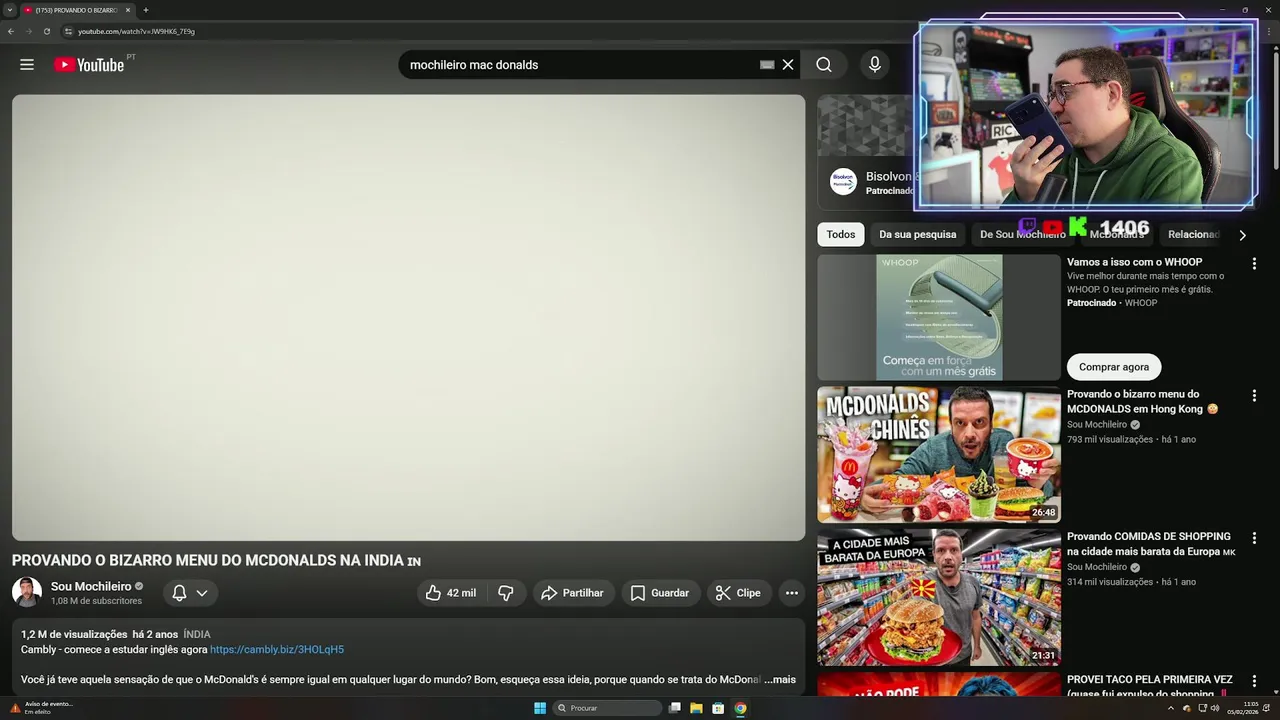
Task: Click the main video player area
Action: [x=408, y=318]
